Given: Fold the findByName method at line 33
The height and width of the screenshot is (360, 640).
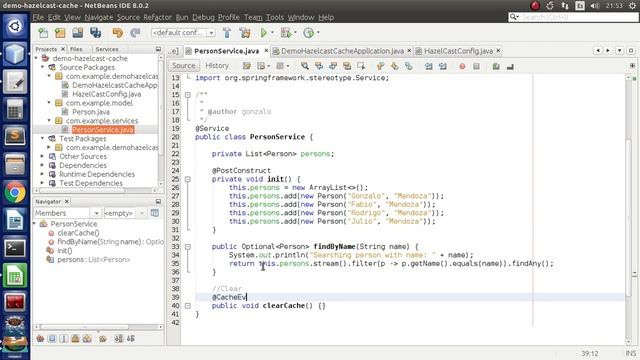Looking at the screenshot, I should 188,247.
